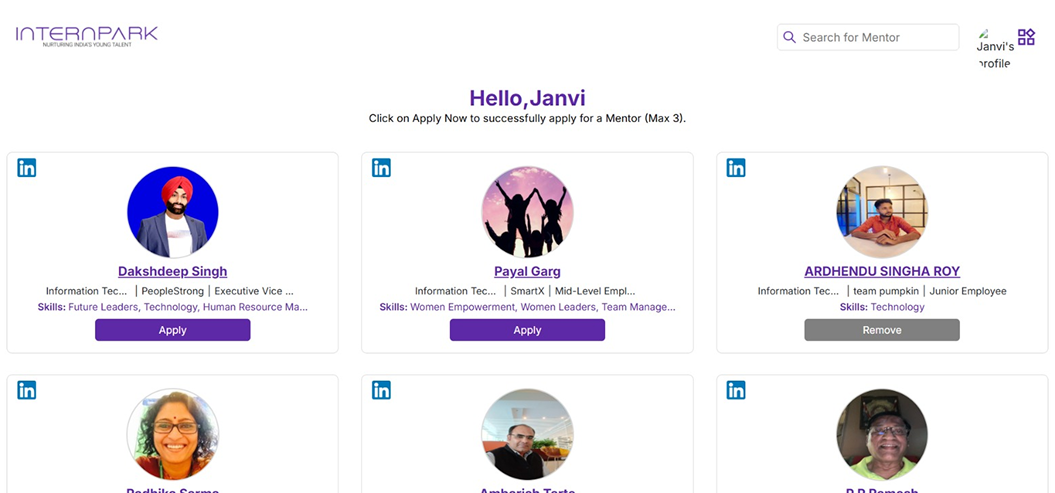Open Dakshdeep Singh's name link

pyautogui.click(x=172, y=271)
